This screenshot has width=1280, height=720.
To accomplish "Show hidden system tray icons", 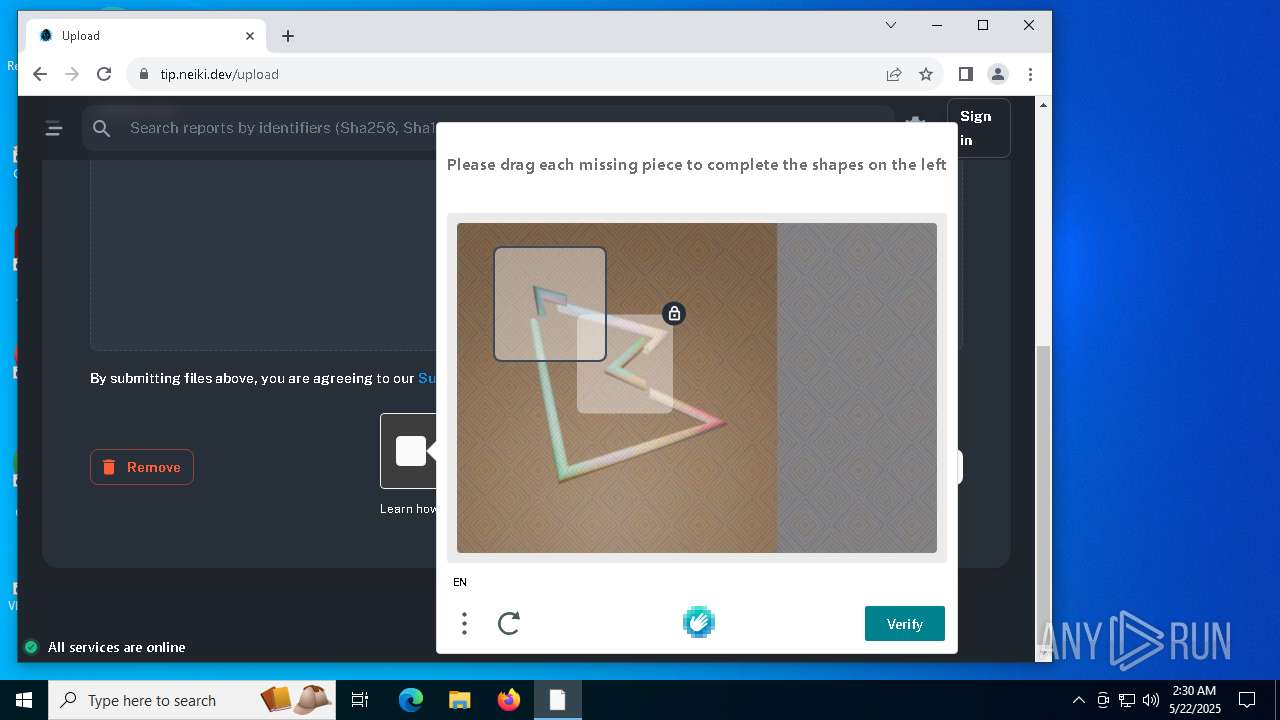I will pos(1078,700).
